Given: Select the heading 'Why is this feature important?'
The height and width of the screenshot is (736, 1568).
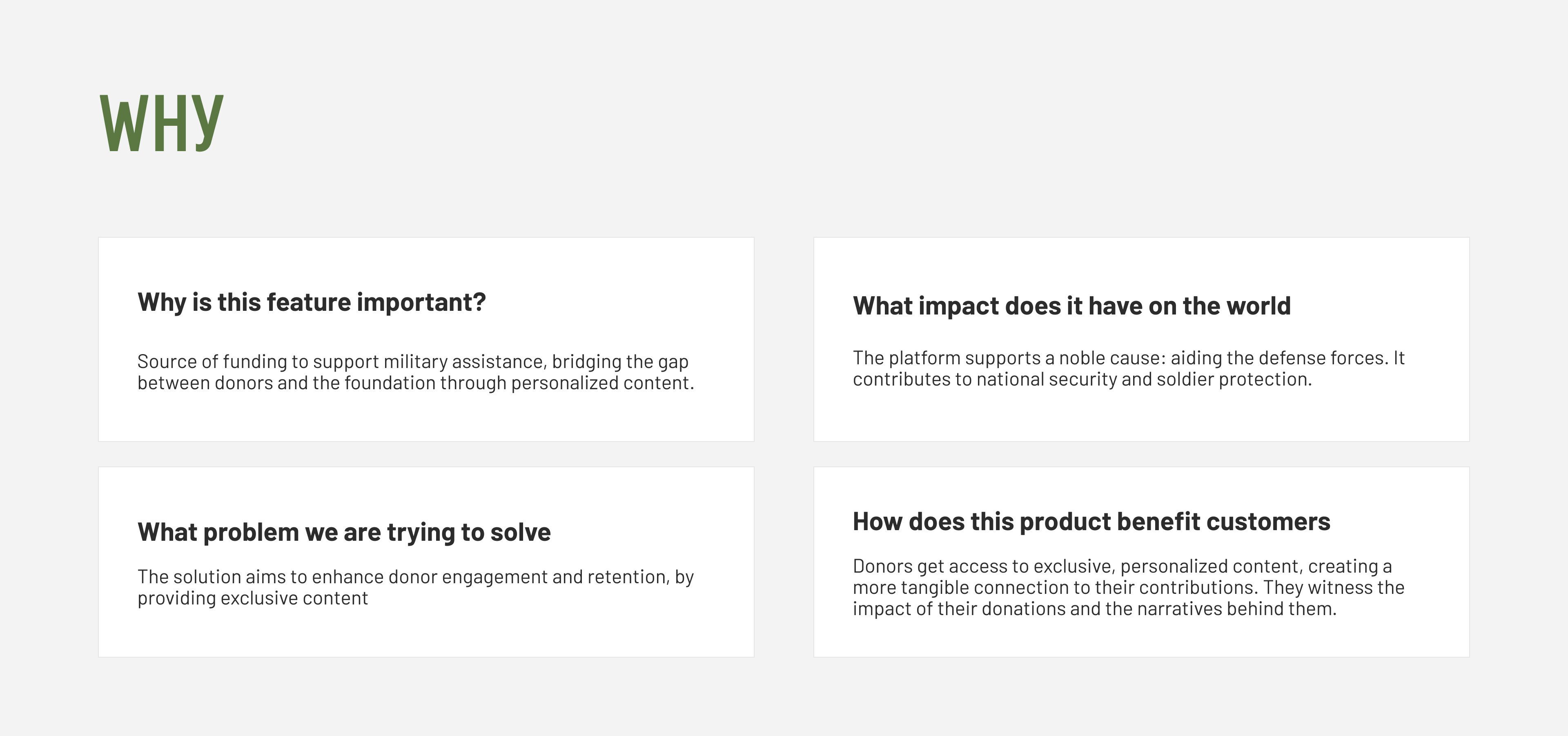Looking at the screenshot, I should [x=312, y=303].
